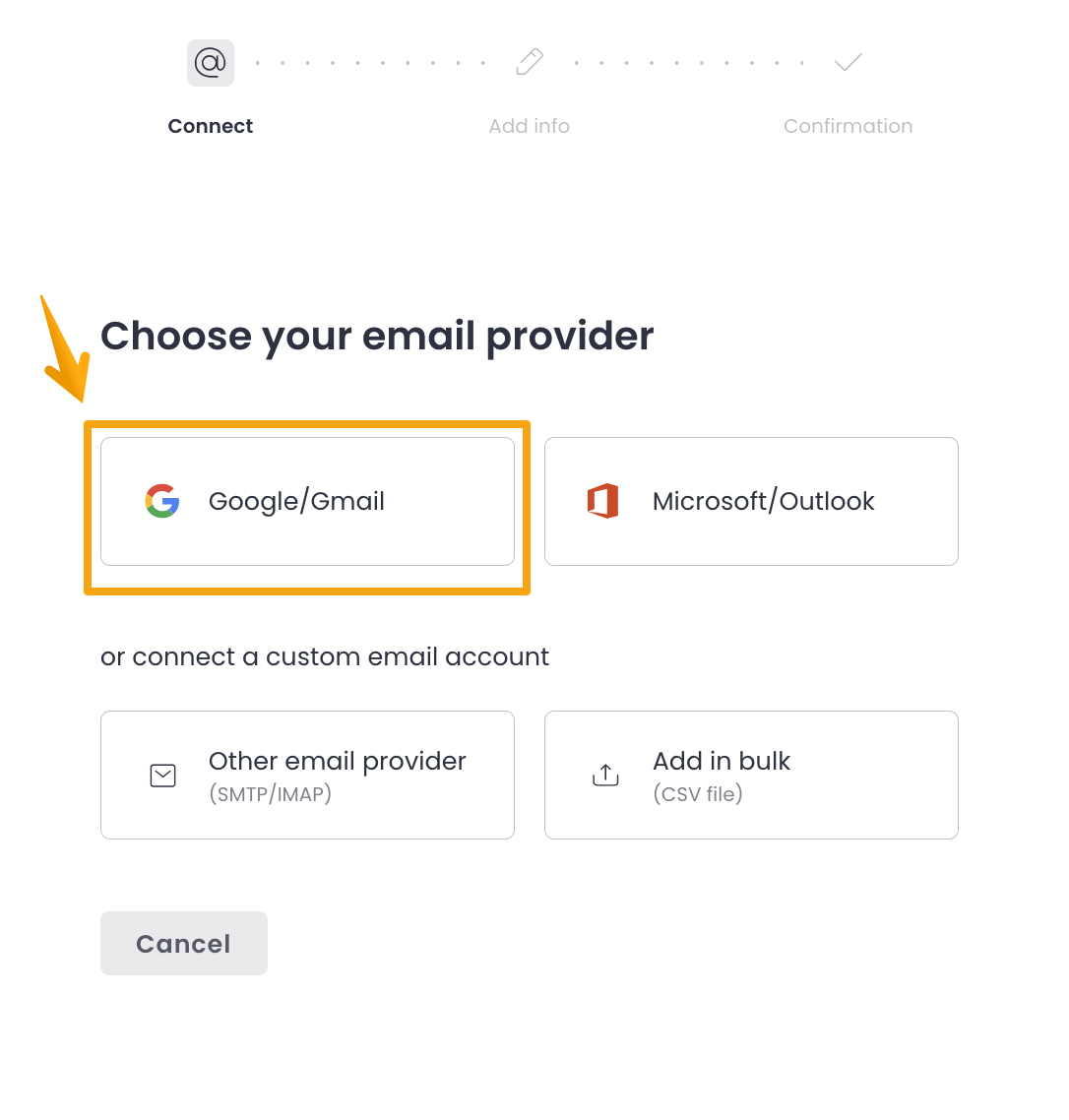Click the envelope icon for other provider

click(x=162, y=776)
